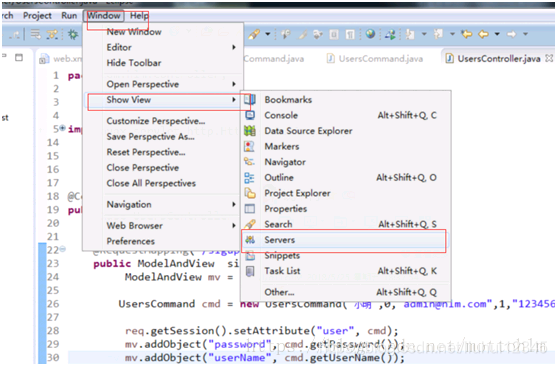This screenshot has height=366, width=557.
Task: Click code line 30 cmd.getUserName()
Action: (344, 358)
